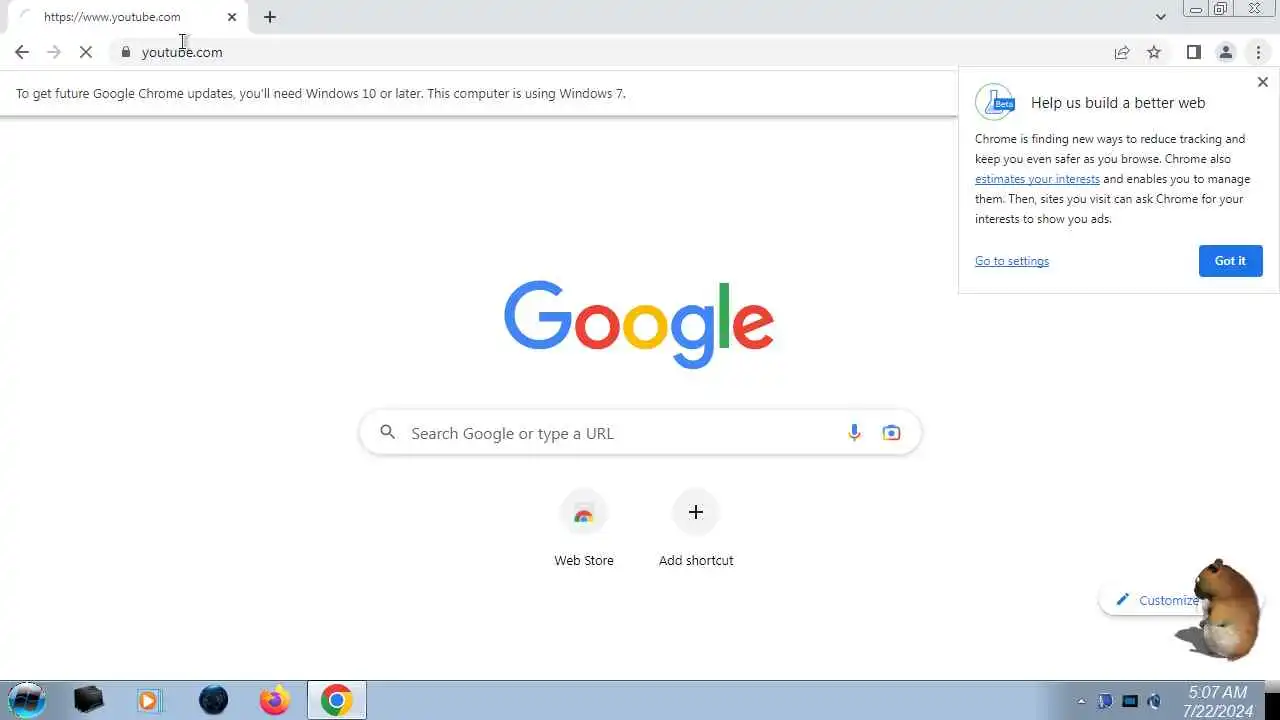Screen dimensions: 1280x720
Task: Click the Google logo
Action: (639, 324)
